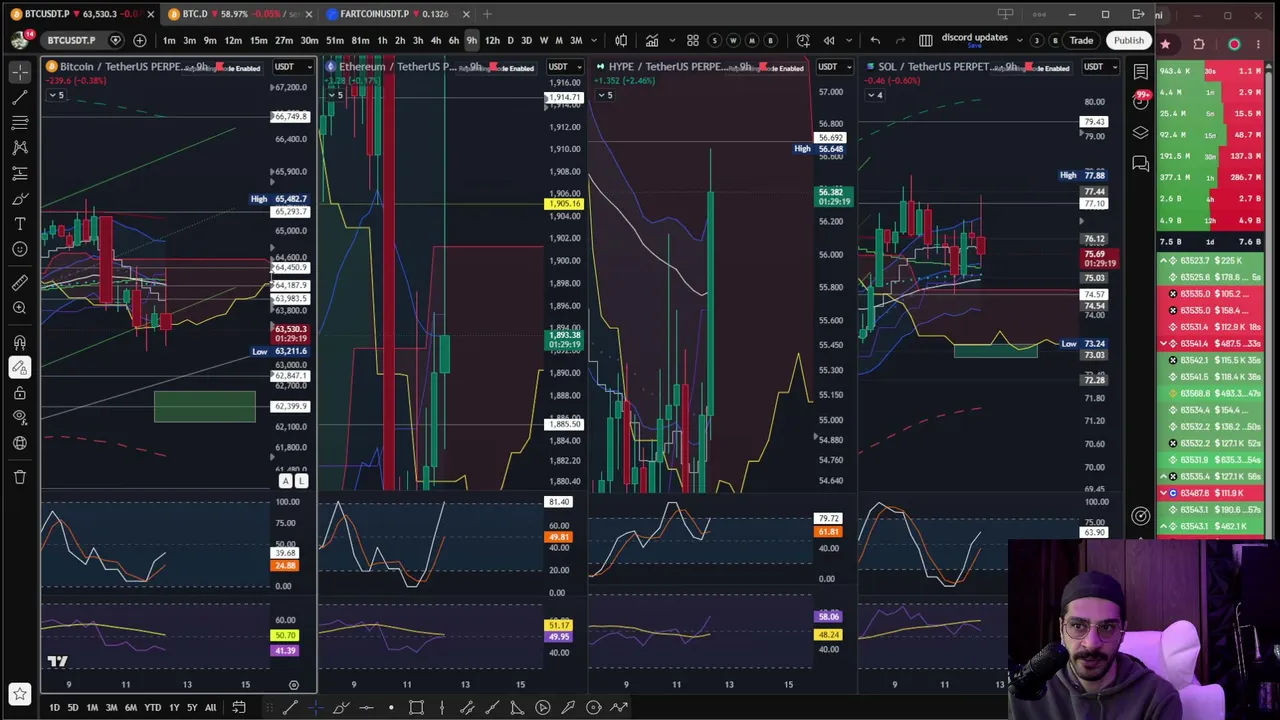Collapse the SOL chart indicator legend
Viewport: 1280px width, 720px height.
tap(874, 95)
